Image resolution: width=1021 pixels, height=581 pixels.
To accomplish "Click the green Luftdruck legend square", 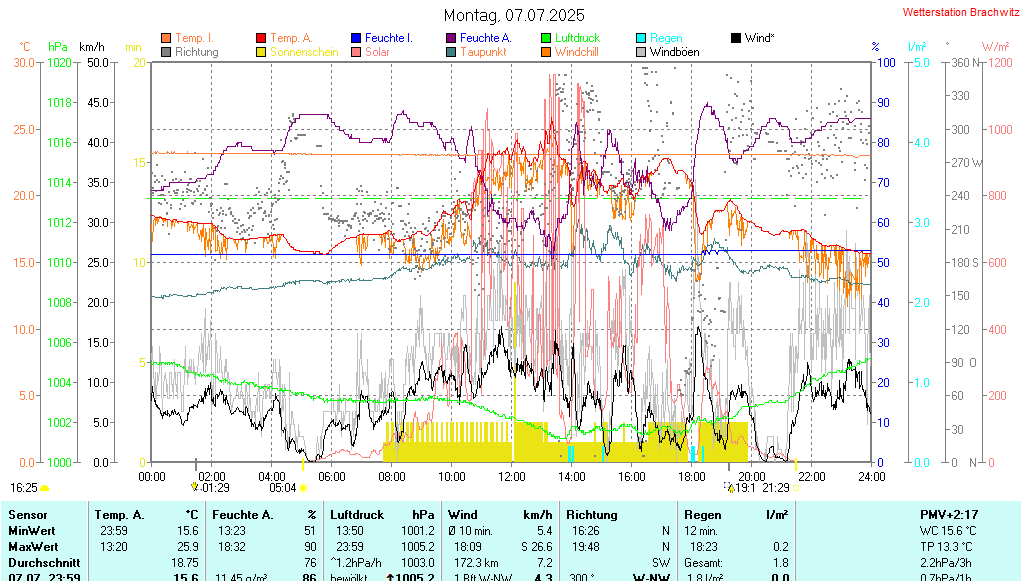I will [x=547, y=38].
